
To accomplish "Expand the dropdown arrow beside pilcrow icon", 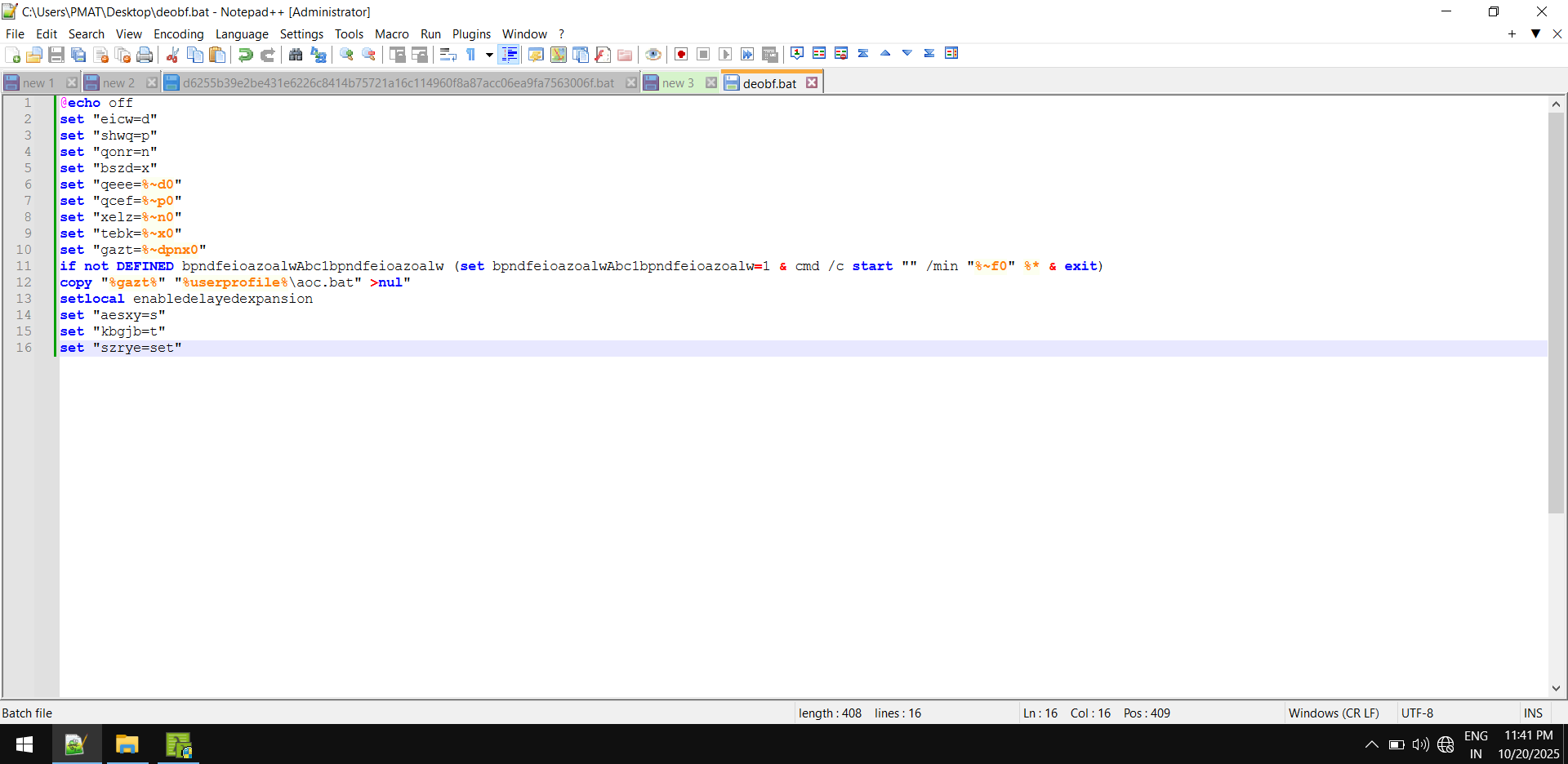I will coord(489,55).
